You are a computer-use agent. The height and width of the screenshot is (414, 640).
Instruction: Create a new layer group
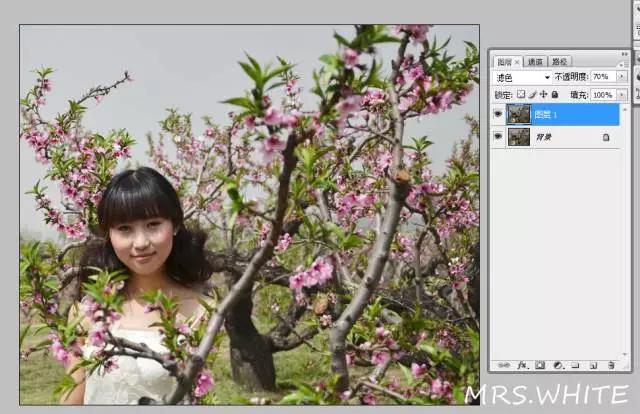(x=575, y=366)
